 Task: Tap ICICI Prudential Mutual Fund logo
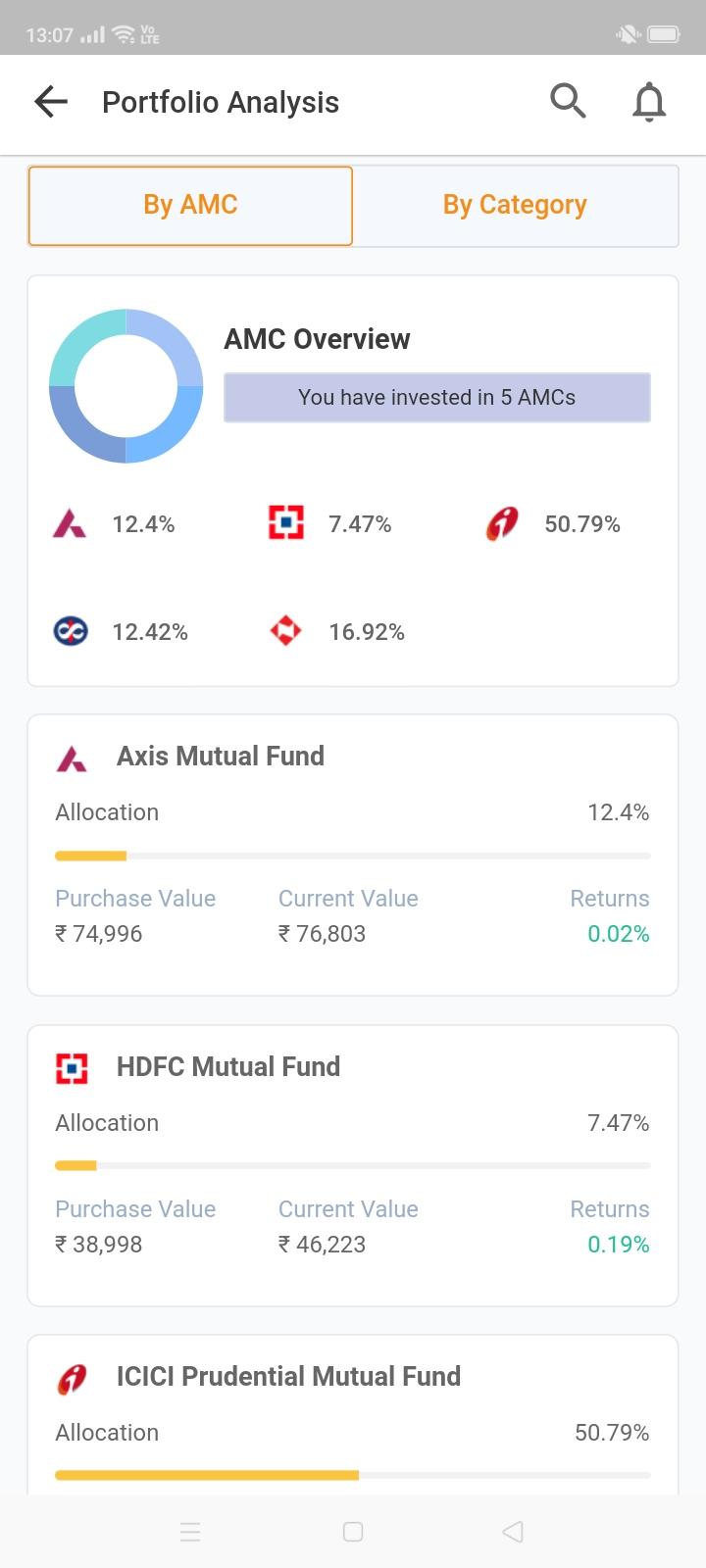pyautogui.click(x=72, y=1378)
